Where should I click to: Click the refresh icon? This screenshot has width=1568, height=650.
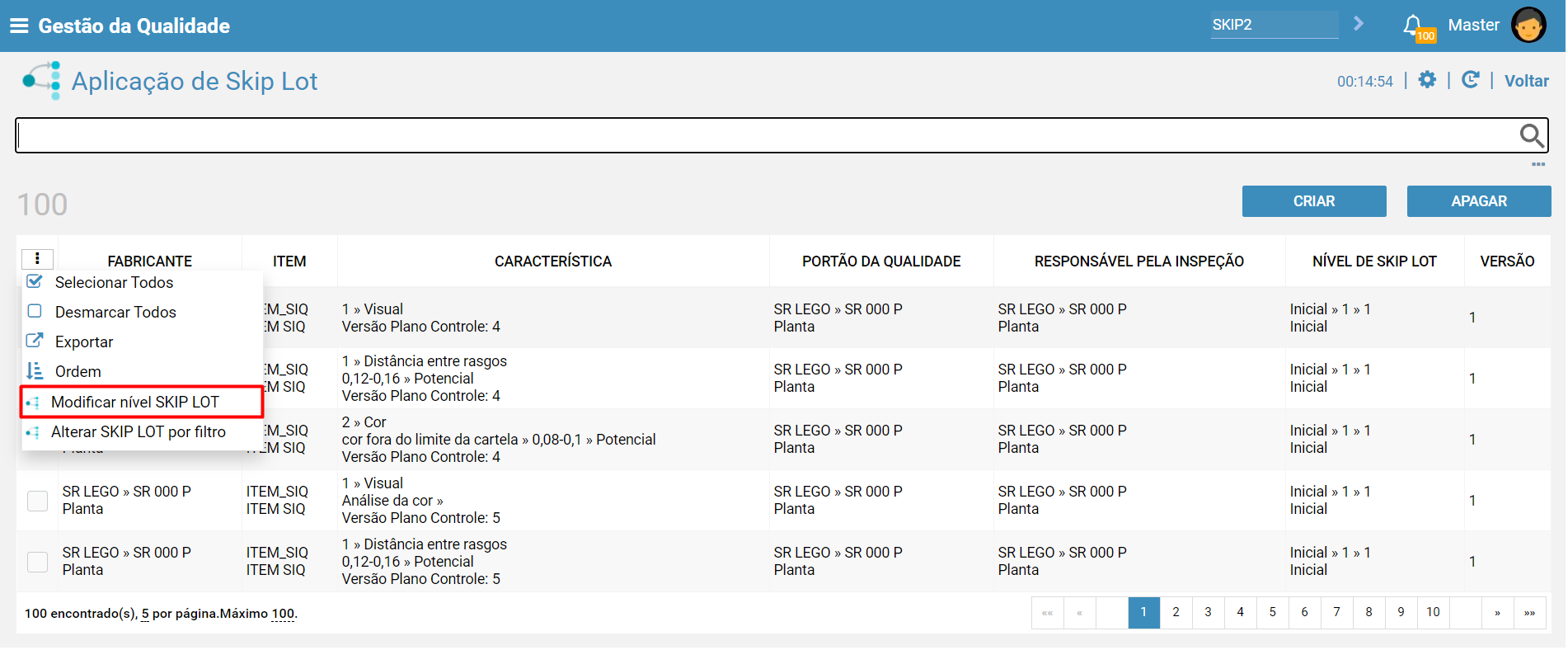point(1470,80)
